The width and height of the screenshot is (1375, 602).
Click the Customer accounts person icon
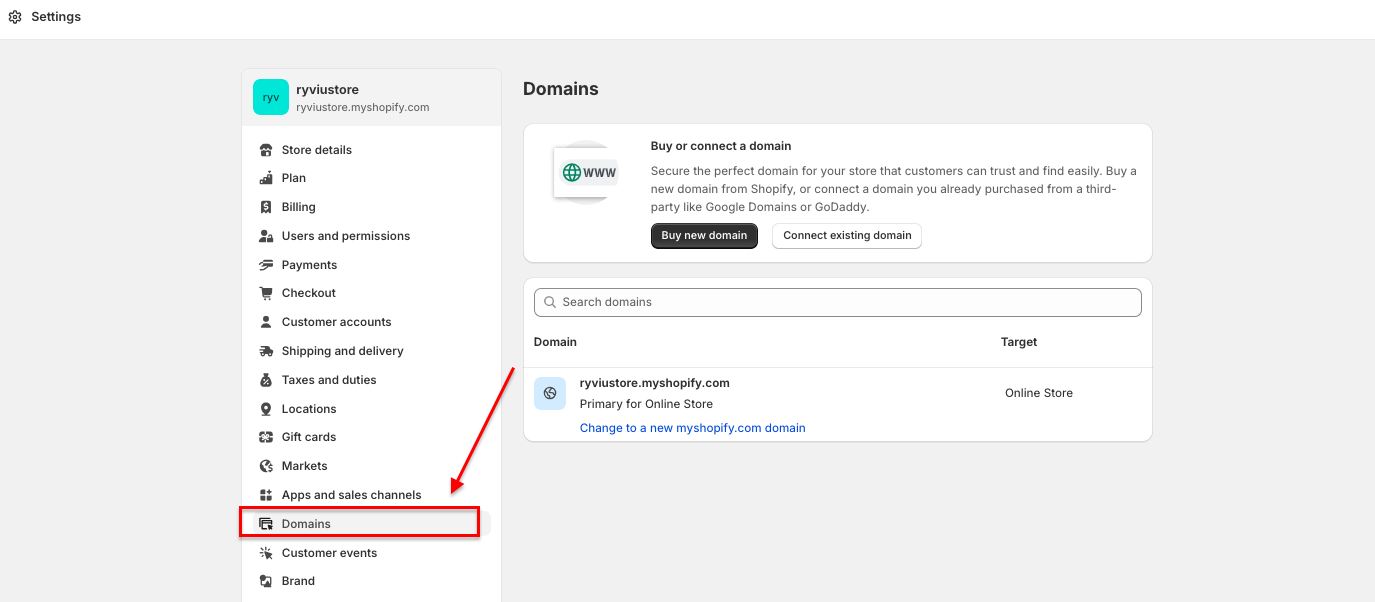pyautogui.click(x=266, y=322)
